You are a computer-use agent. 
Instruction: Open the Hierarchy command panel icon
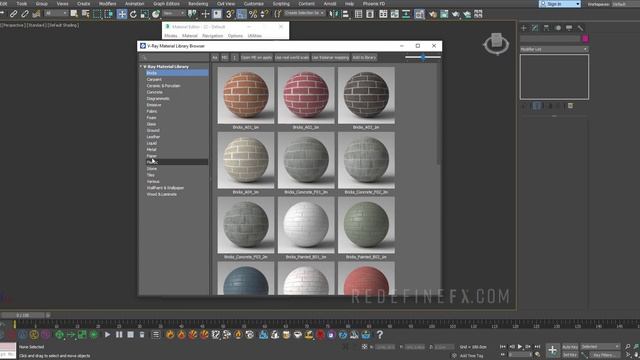click(x=546, y=28)
